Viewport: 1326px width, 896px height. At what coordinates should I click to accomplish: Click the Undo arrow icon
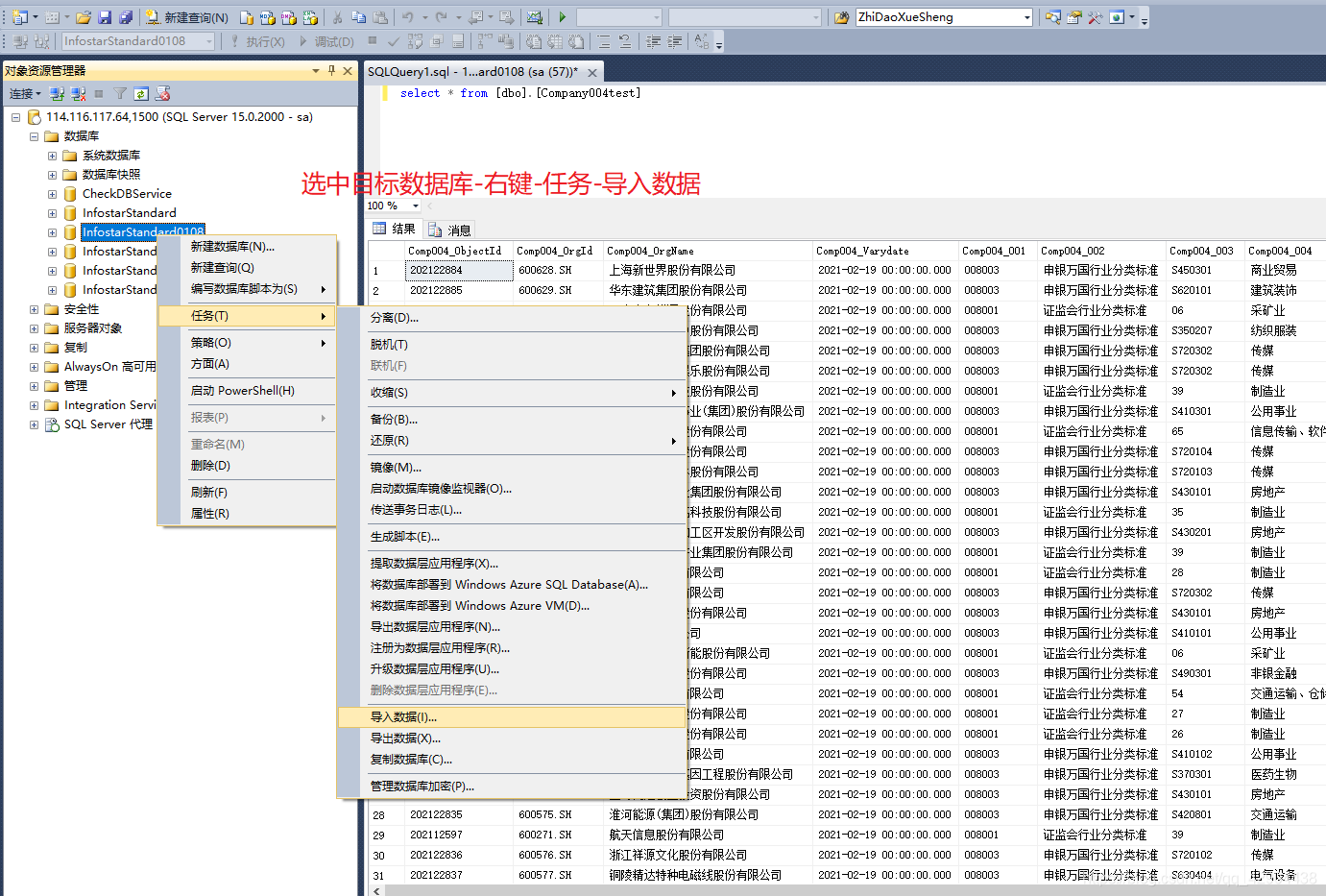408,17
